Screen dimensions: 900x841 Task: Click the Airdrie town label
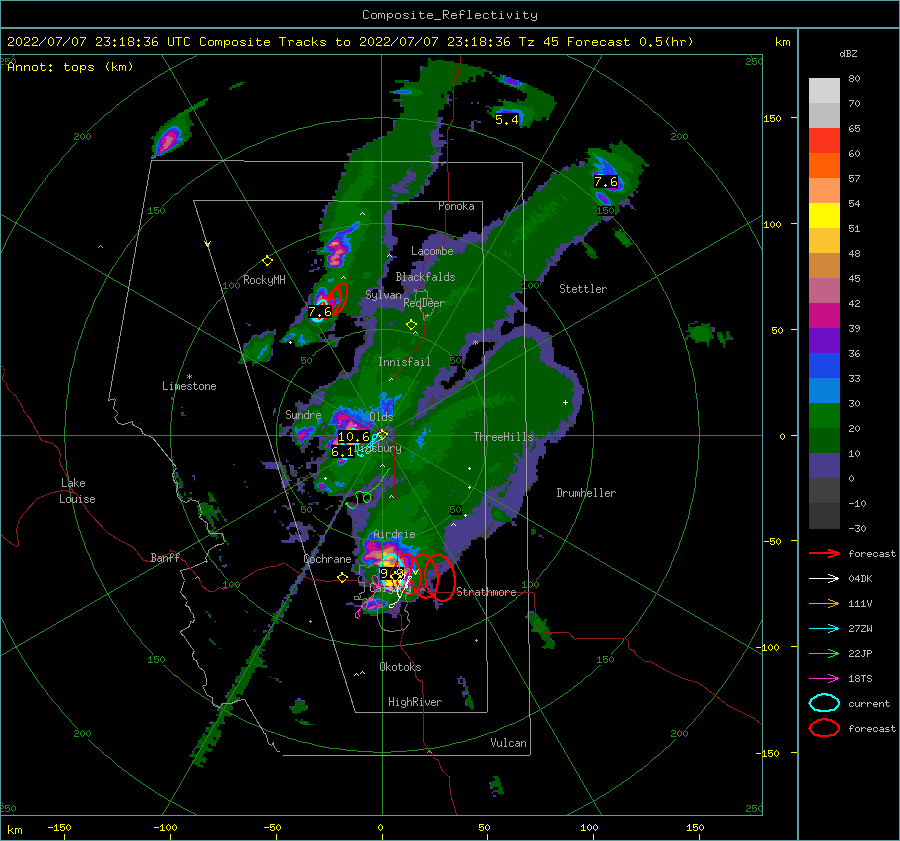pyautogui.click(x=394, y=534)
